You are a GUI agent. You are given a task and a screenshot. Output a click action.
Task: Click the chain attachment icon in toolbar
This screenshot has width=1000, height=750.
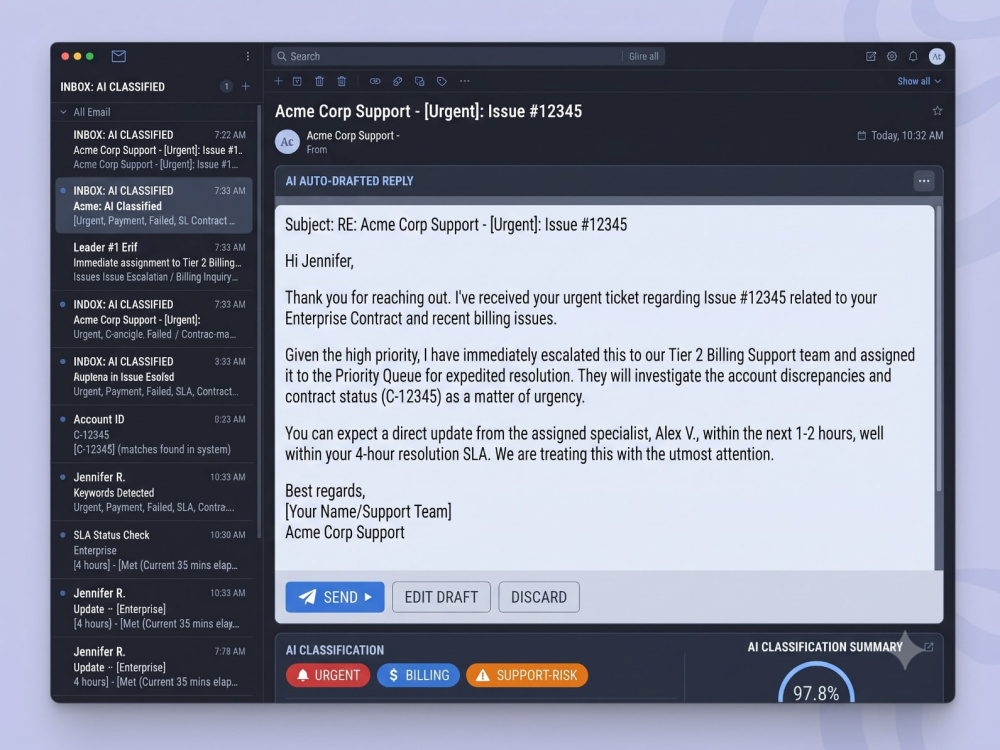pyautogui.click(x=397, y=81)
